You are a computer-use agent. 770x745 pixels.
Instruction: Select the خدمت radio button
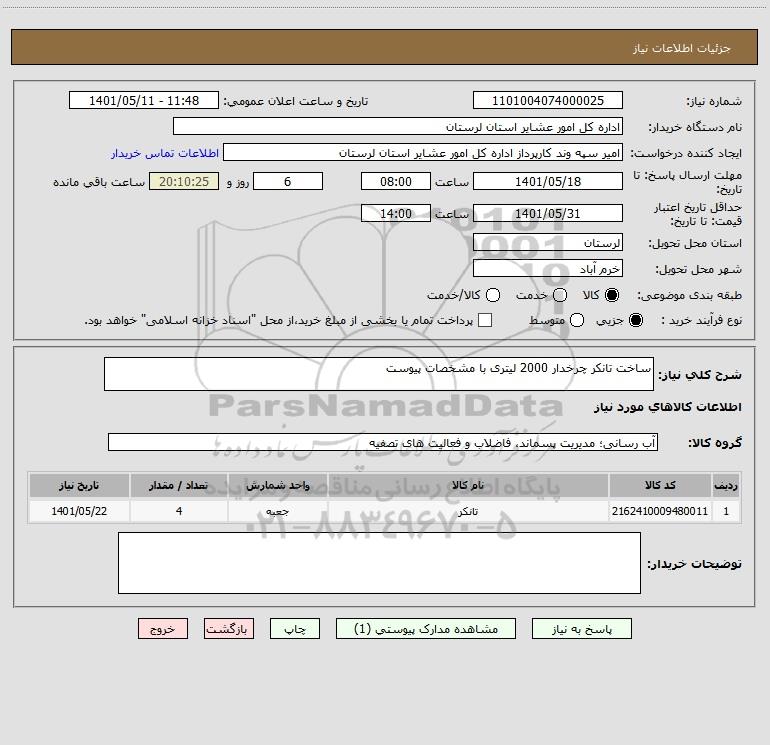pyautogui.click(x=560, y=295)
